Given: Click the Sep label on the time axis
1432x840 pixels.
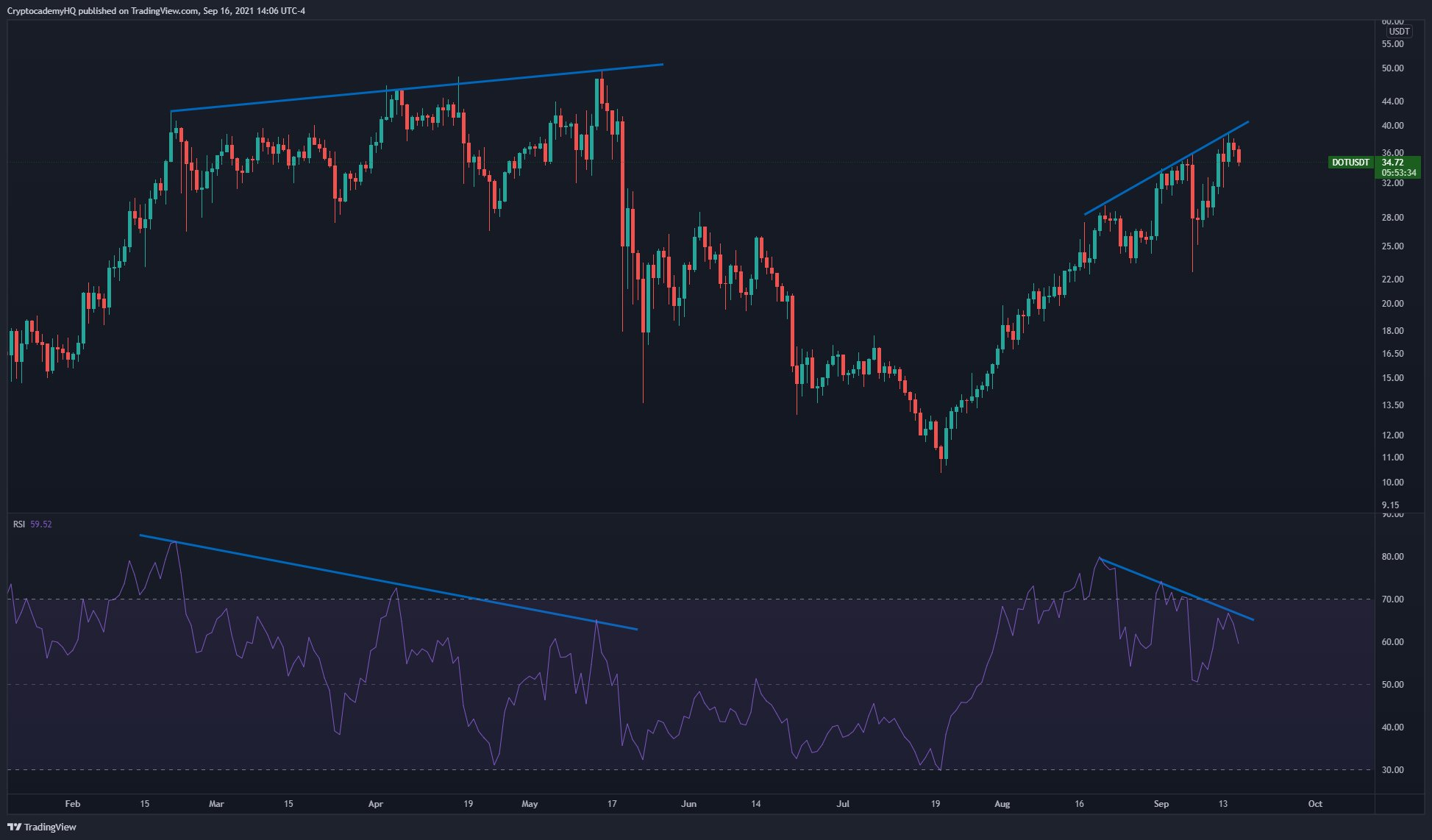Looking at the screenshot, I should (x=1161, y=804).
